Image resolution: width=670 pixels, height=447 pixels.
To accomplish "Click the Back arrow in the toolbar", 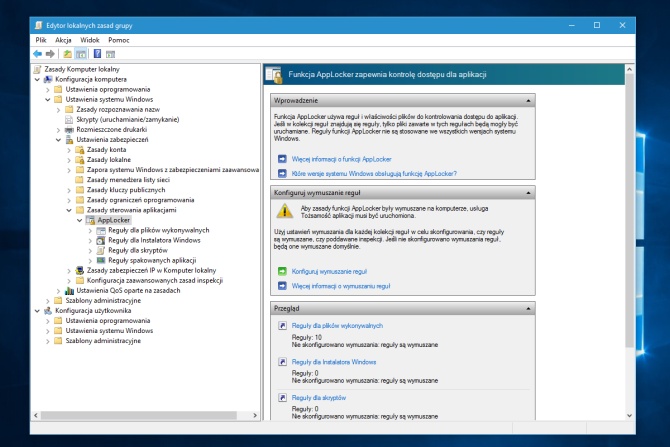I will (x=37, y=53).
